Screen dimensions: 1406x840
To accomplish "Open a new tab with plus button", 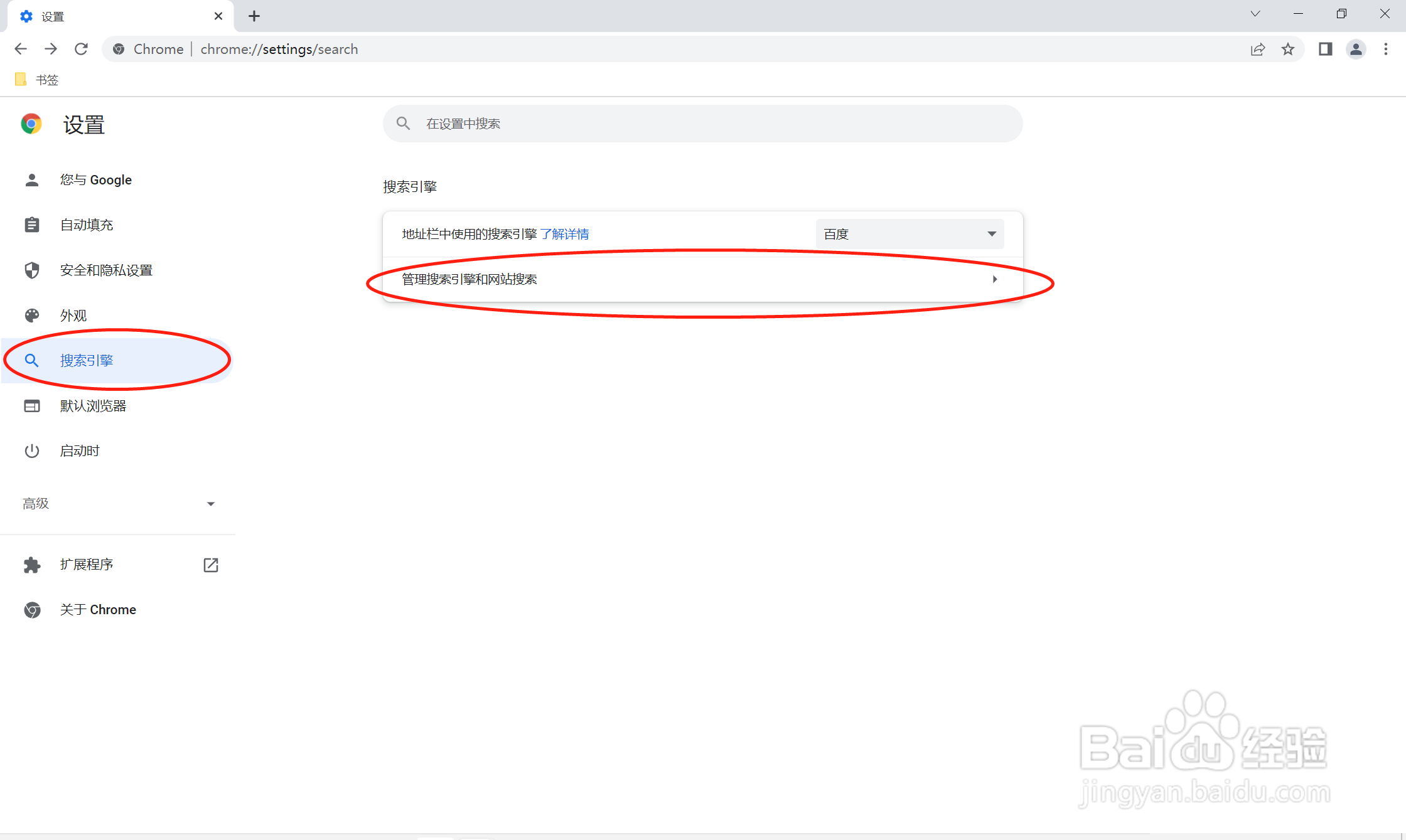I will tap(254, 16).
